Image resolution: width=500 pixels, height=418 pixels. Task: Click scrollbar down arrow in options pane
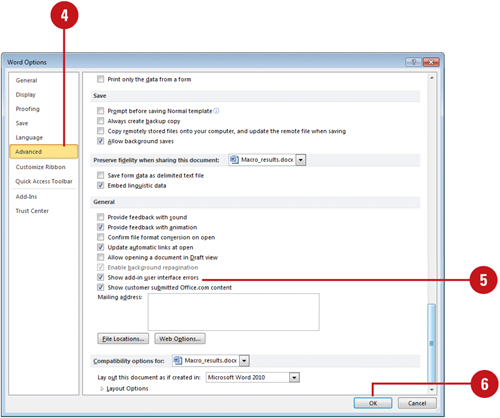(x=432, y=389)
